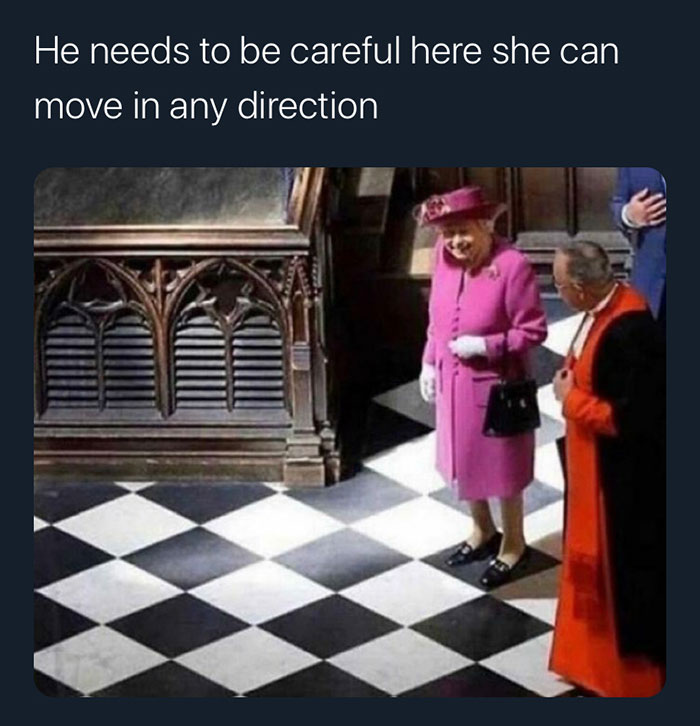Viewport: 700px width, 726px height.
Task: Click the word 'careful' in the caption
Action: [x=344, y=51]
